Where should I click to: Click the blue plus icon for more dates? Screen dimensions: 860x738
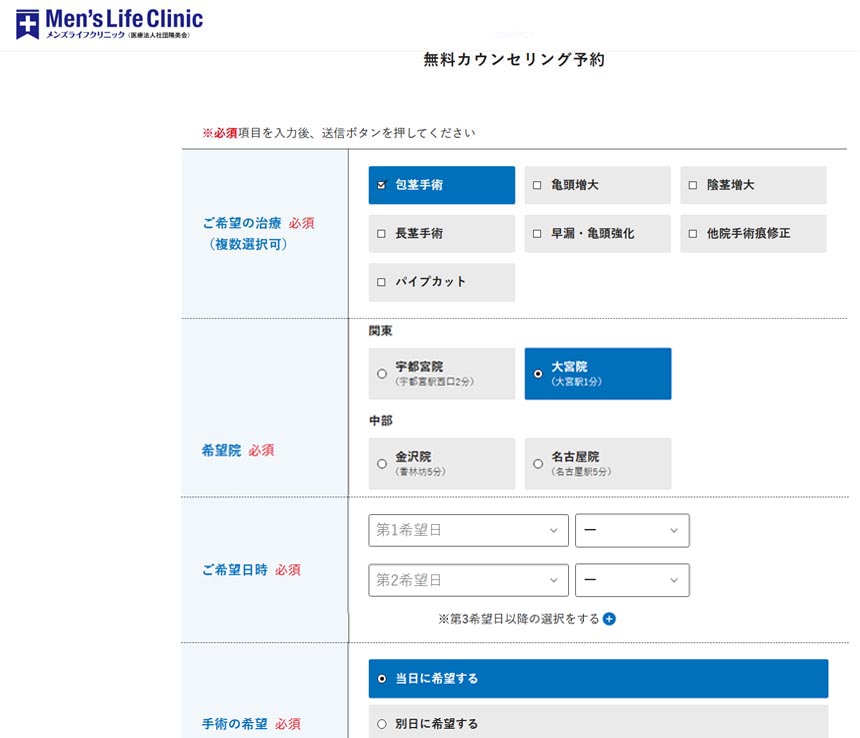tap(609, 619)
